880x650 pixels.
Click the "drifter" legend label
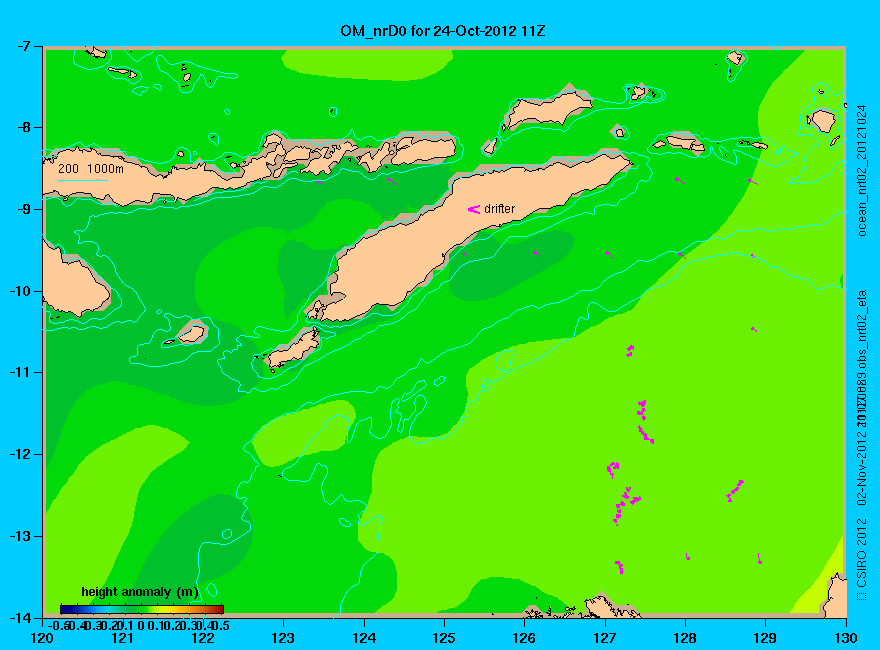tap(499, 209)
